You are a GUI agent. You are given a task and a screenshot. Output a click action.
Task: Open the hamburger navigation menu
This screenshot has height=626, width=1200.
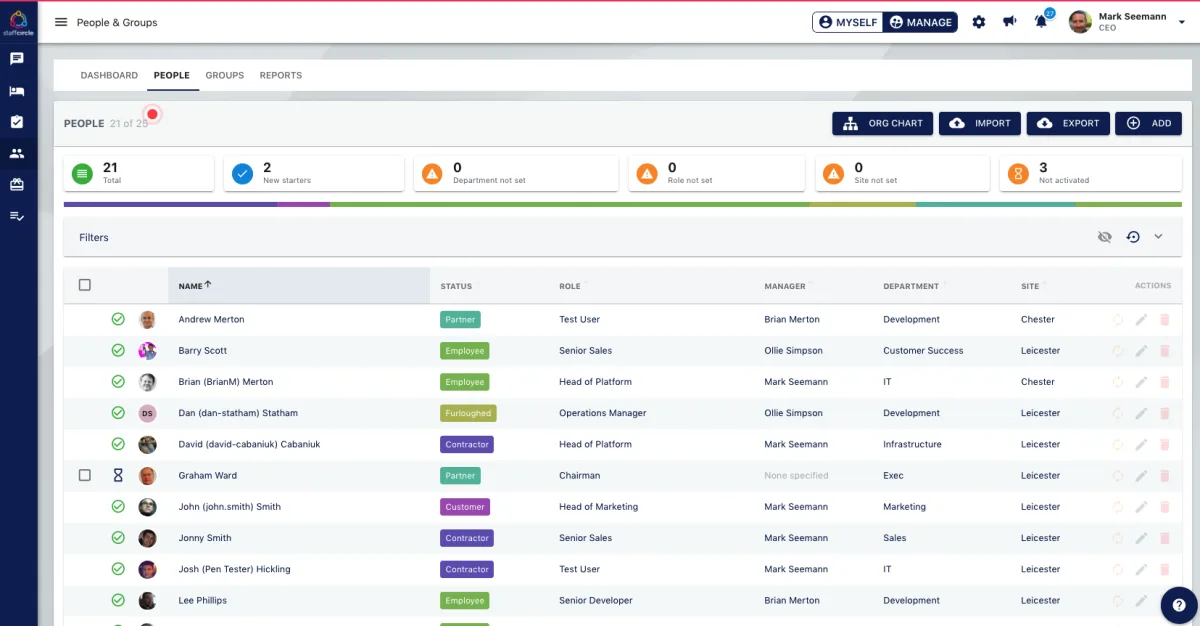tap(61, 22)
